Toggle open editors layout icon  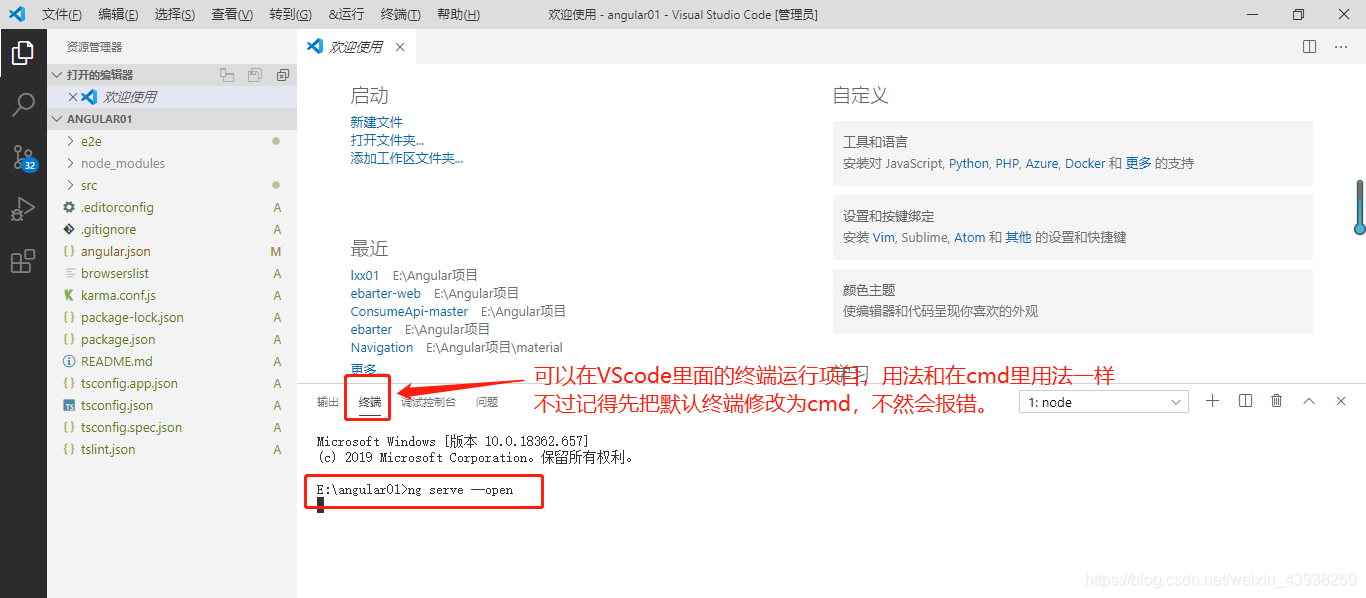pyautogui.click(x=227, y=75)
